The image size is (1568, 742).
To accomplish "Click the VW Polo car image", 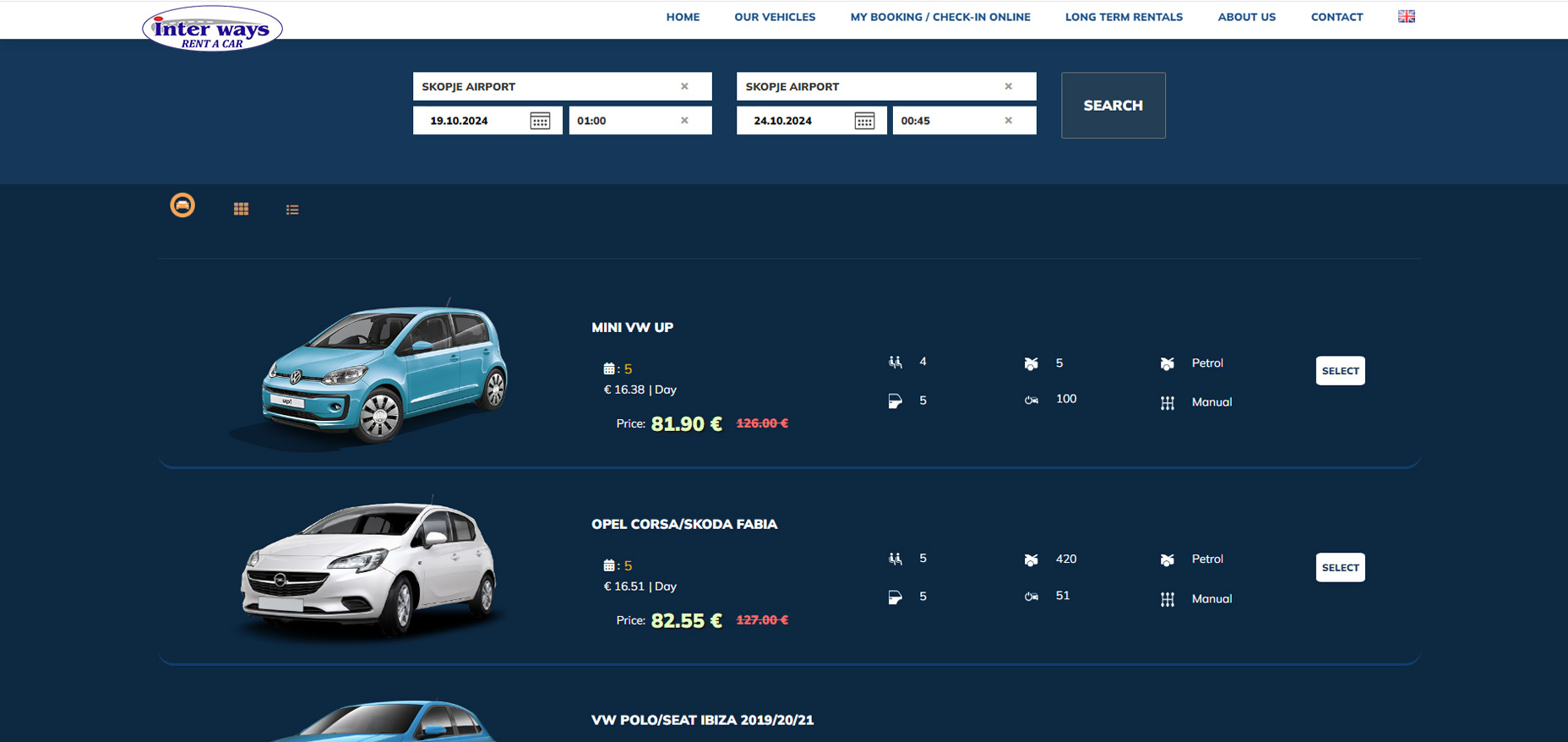I will [x=384, y=721].
